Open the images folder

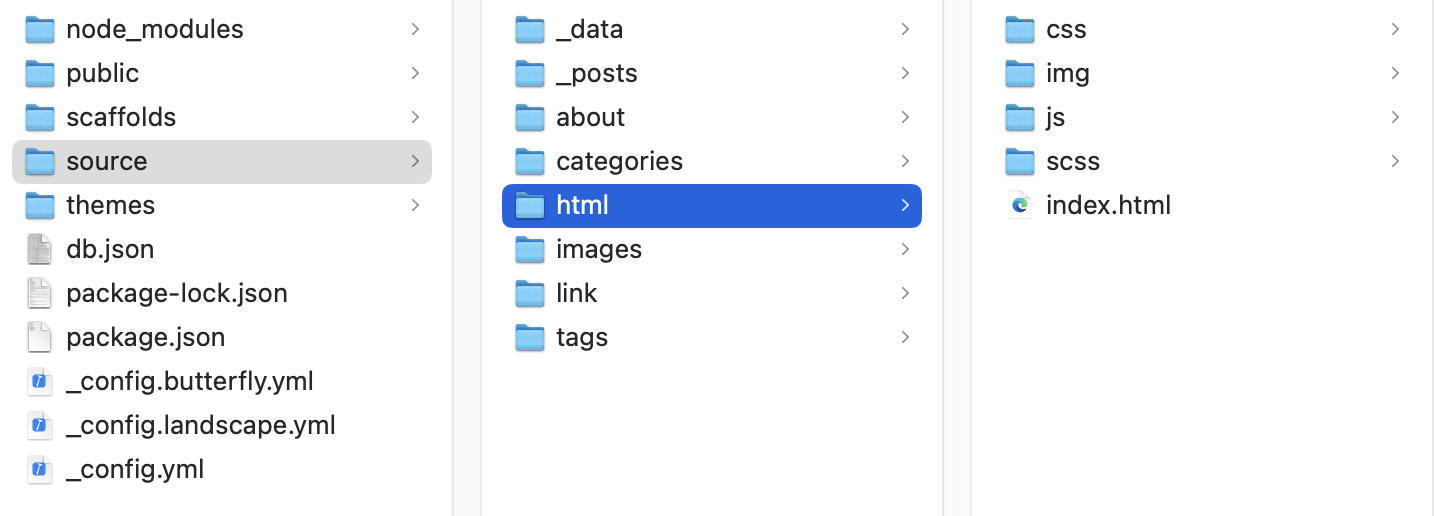coord(712,249)
